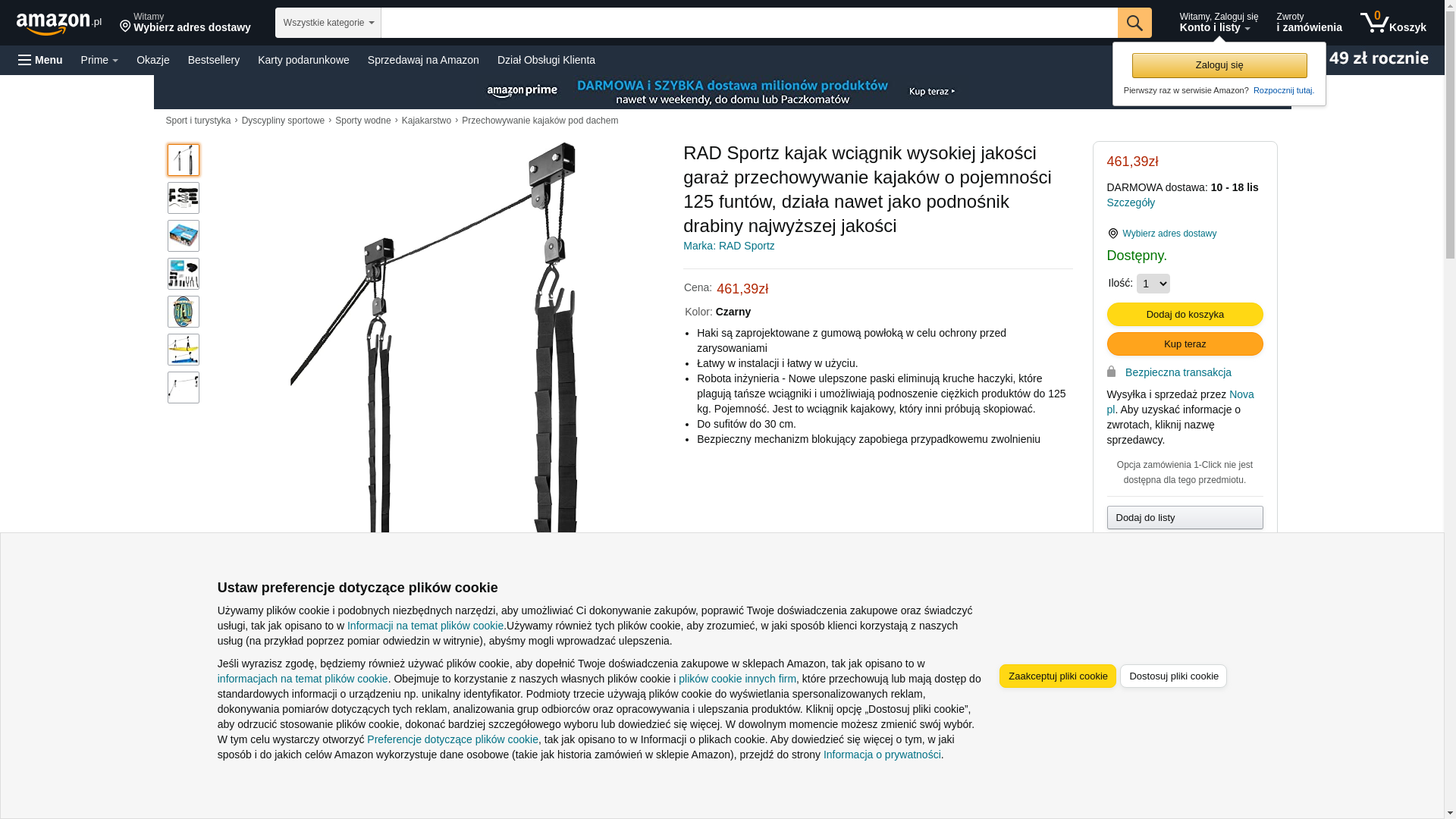Viewport: 1456px width, 819px height.
Task: Expand the Wszystkie kategorie search dropdown
Action: [328, 23]
